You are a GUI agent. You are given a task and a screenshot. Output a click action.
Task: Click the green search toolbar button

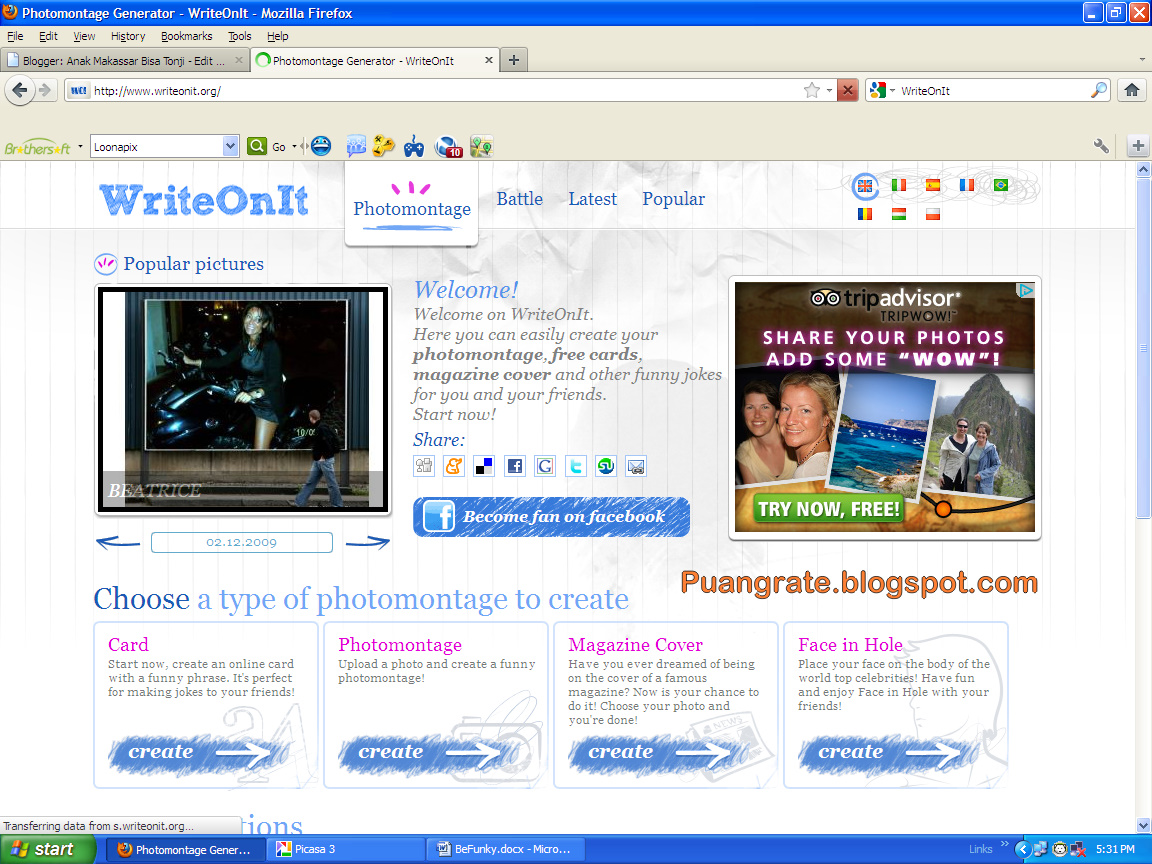tap(256, 146)
